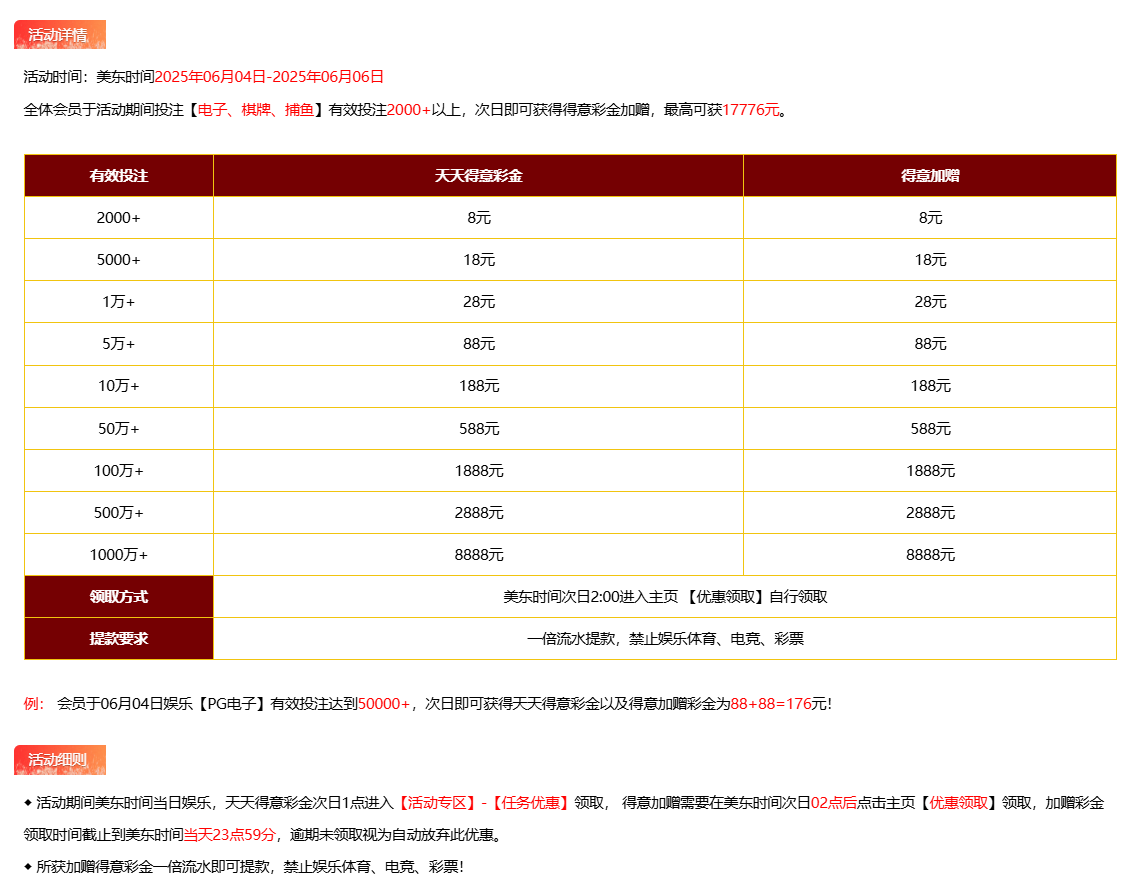Image resolution: width=1133 pixels, height=884 pixels.
Task: Click 188元 in the 得意加赠 column
Action: click(x=930, y=386)
